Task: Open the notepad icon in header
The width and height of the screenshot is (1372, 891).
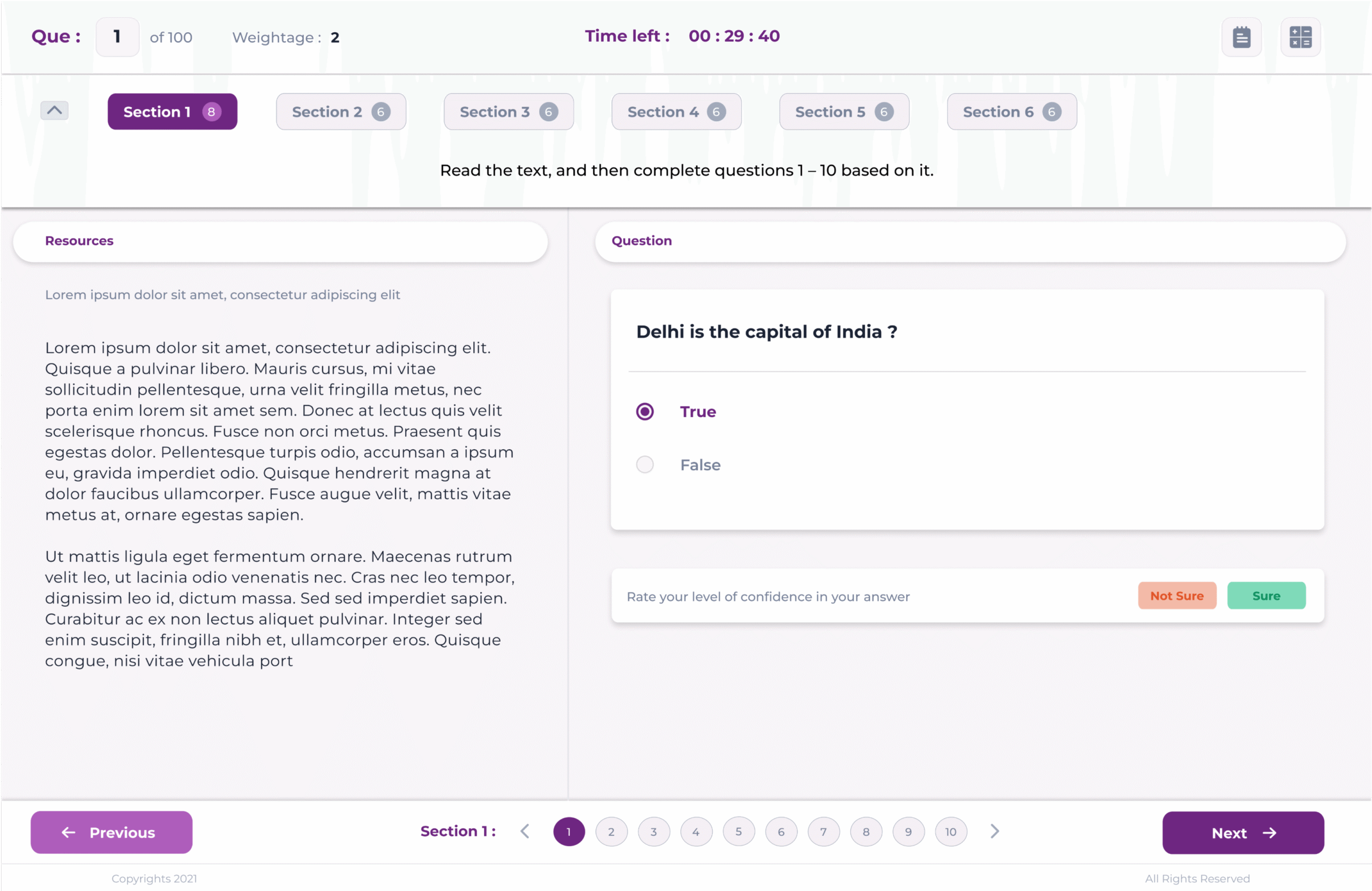Action: [x=1241, y=38]
